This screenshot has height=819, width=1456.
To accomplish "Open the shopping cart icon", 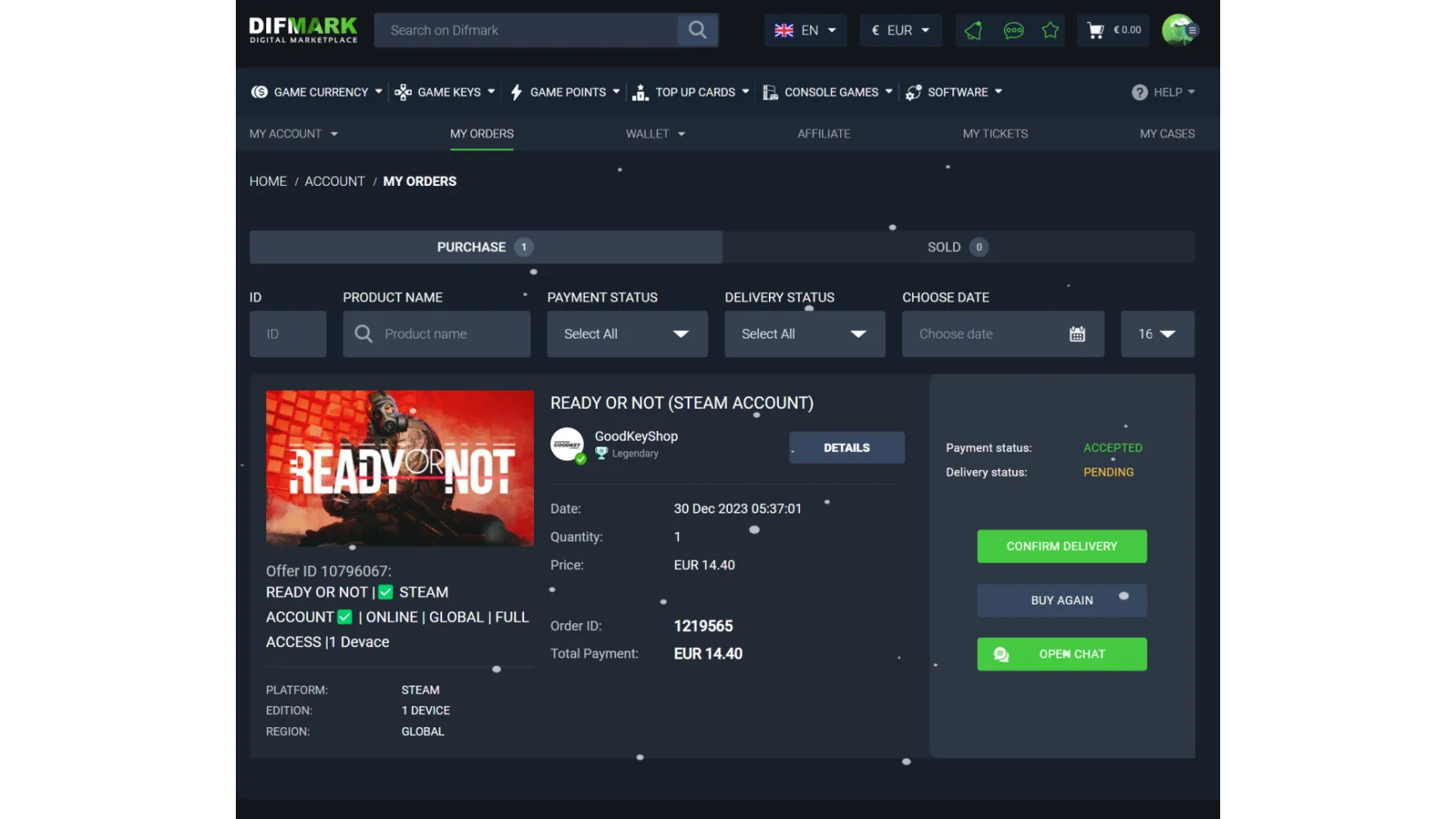I will tap(1095, 30).
